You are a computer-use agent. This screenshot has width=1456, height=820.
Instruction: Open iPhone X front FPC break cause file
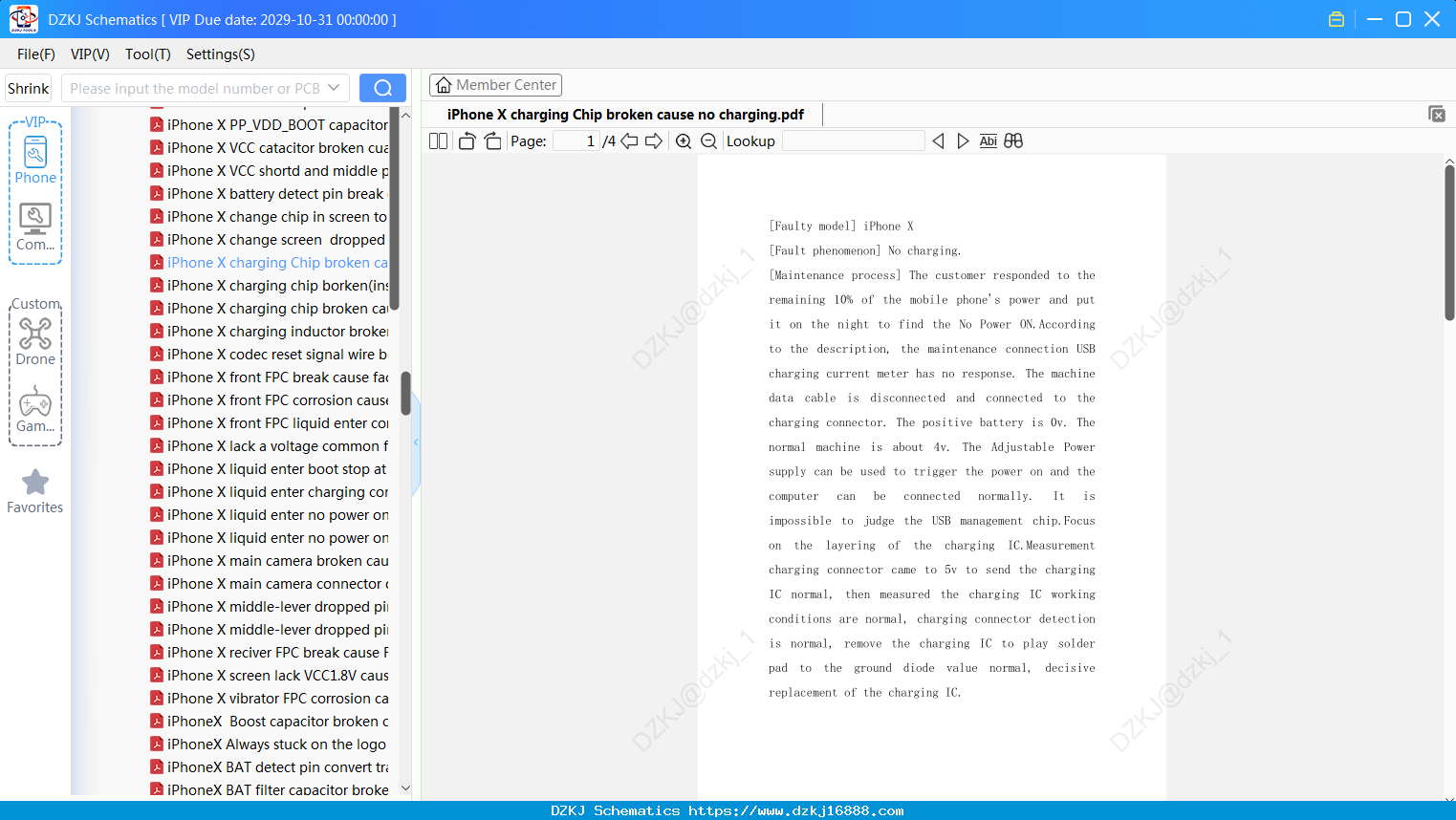(269, 378)
